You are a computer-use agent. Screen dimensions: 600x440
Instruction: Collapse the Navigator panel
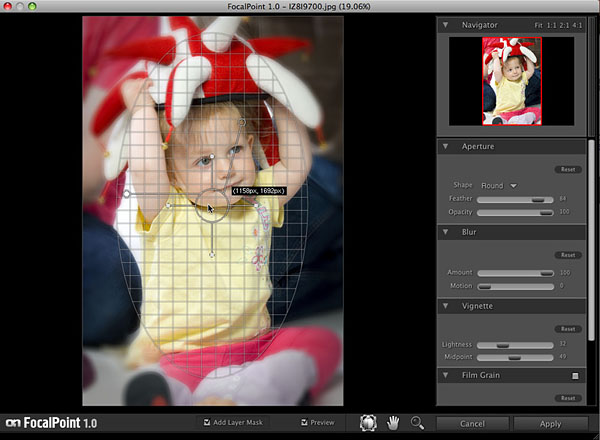[445, 24]
